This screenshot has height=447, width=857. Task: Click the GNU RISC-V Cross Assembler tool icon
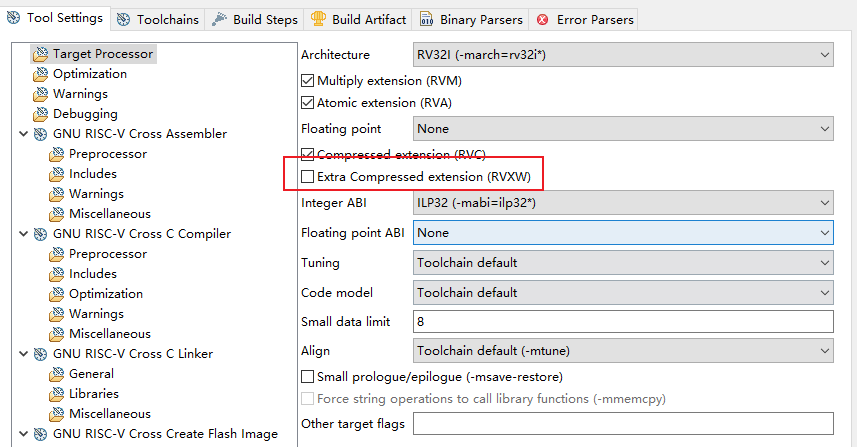click(40, 134)
